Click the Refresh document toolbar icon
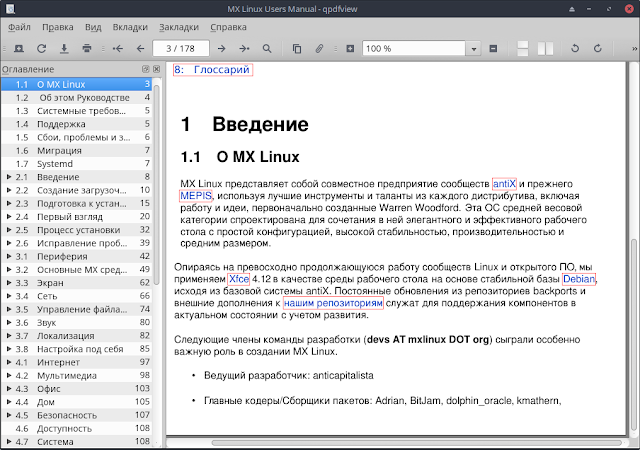 click(41, 49)
